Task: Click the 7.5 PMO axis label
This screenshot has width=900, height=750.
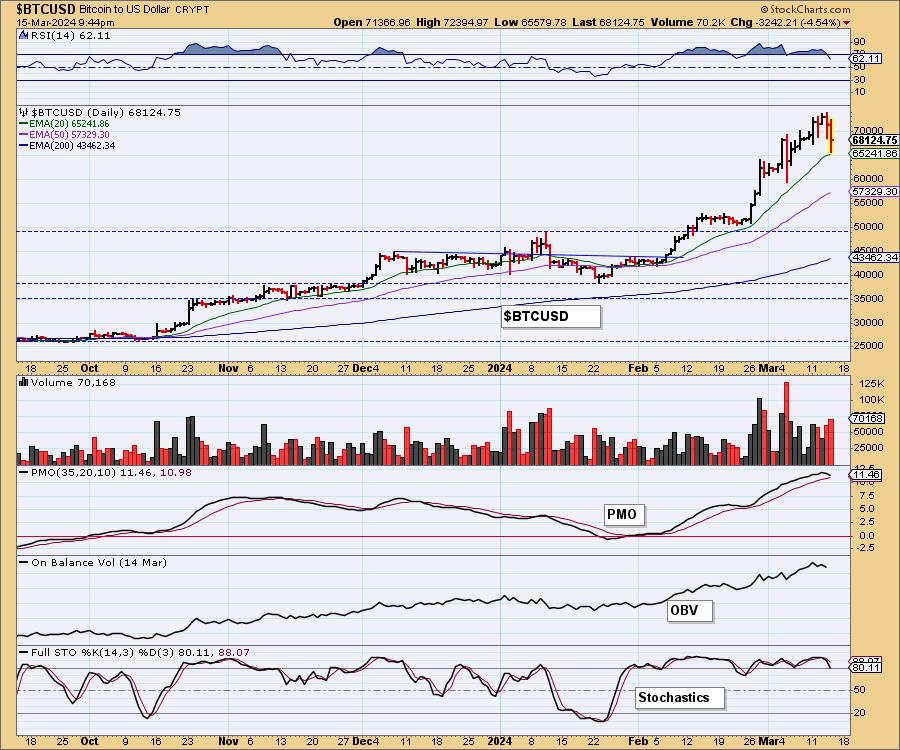Action: pos(867,496)
